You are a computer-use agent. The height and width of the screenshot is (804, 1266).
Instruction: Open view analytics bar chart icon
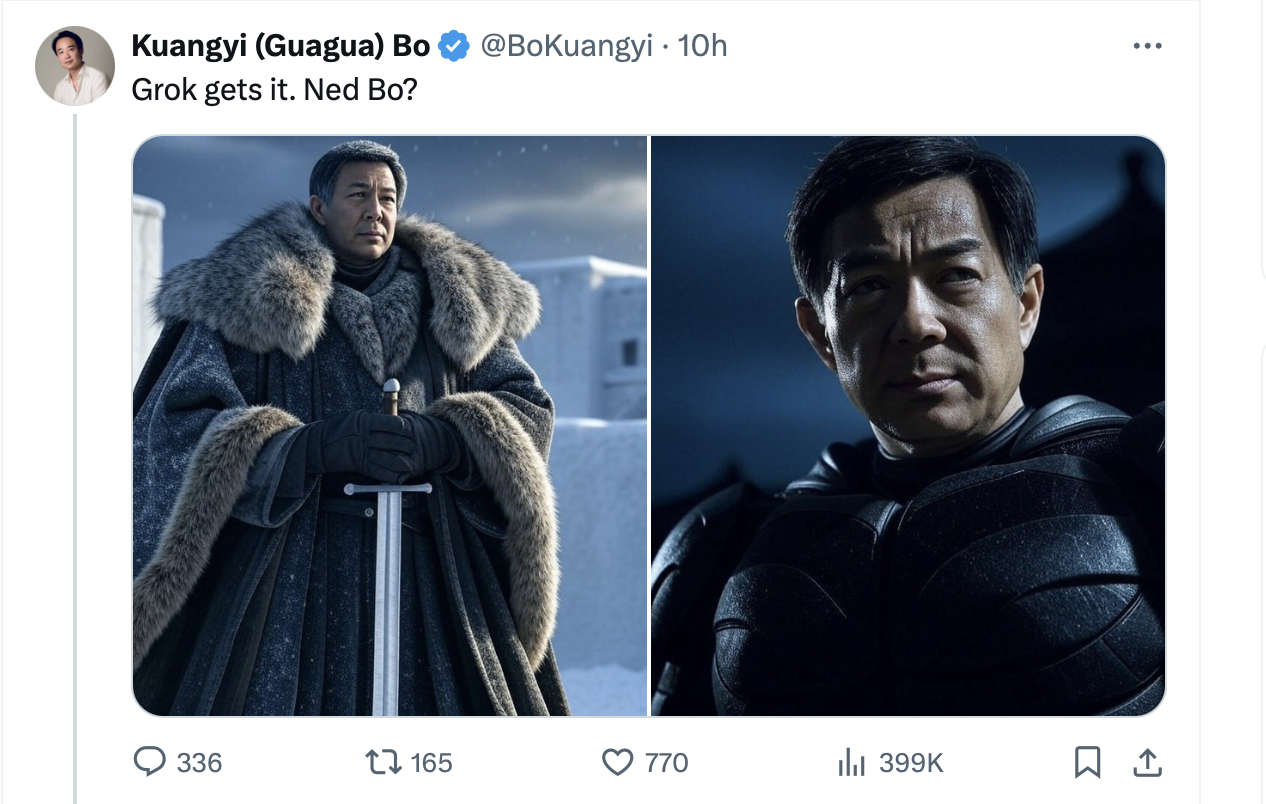tap(850, 763)
